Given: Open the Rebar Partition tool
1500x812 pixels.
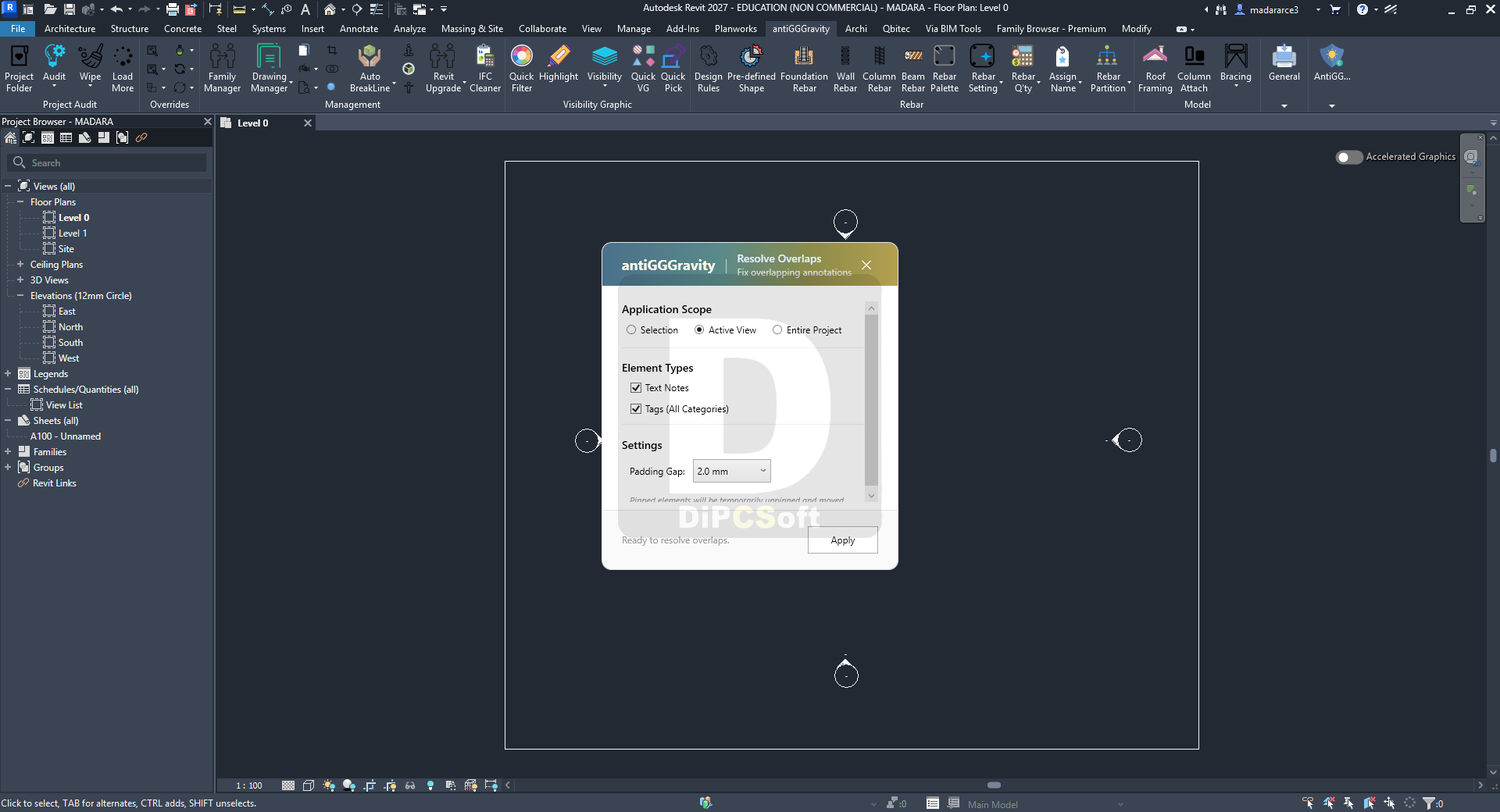Looking at the screenshot, I should point(1108,69).
